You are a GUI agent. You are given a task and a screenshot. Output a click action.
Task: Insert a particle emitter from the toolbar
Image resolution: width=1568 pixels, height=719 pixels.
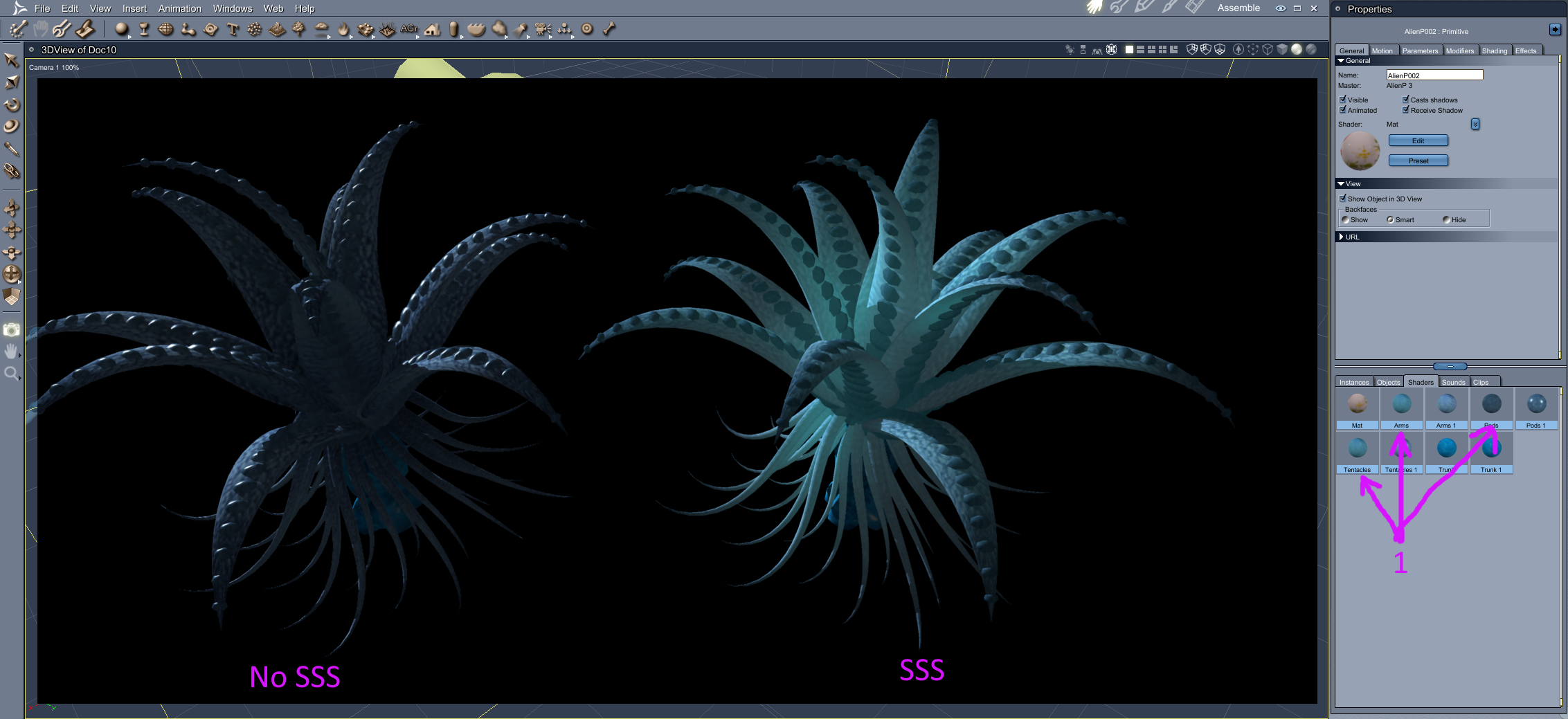(255, 29)
